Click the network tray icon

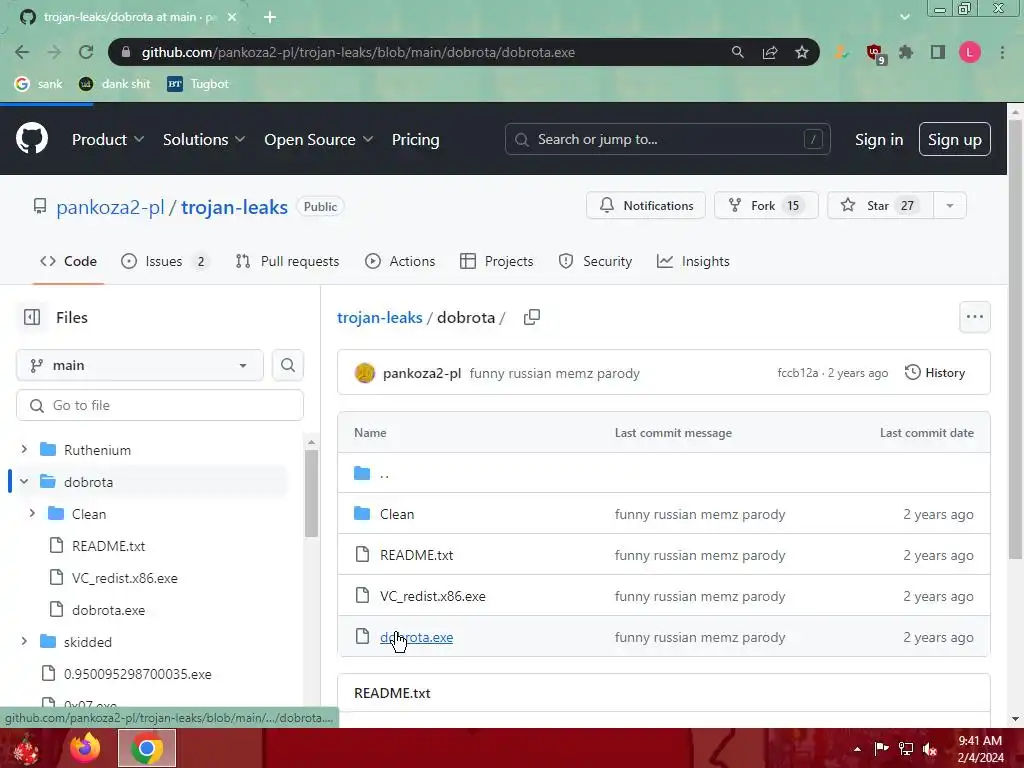point(906,748)
